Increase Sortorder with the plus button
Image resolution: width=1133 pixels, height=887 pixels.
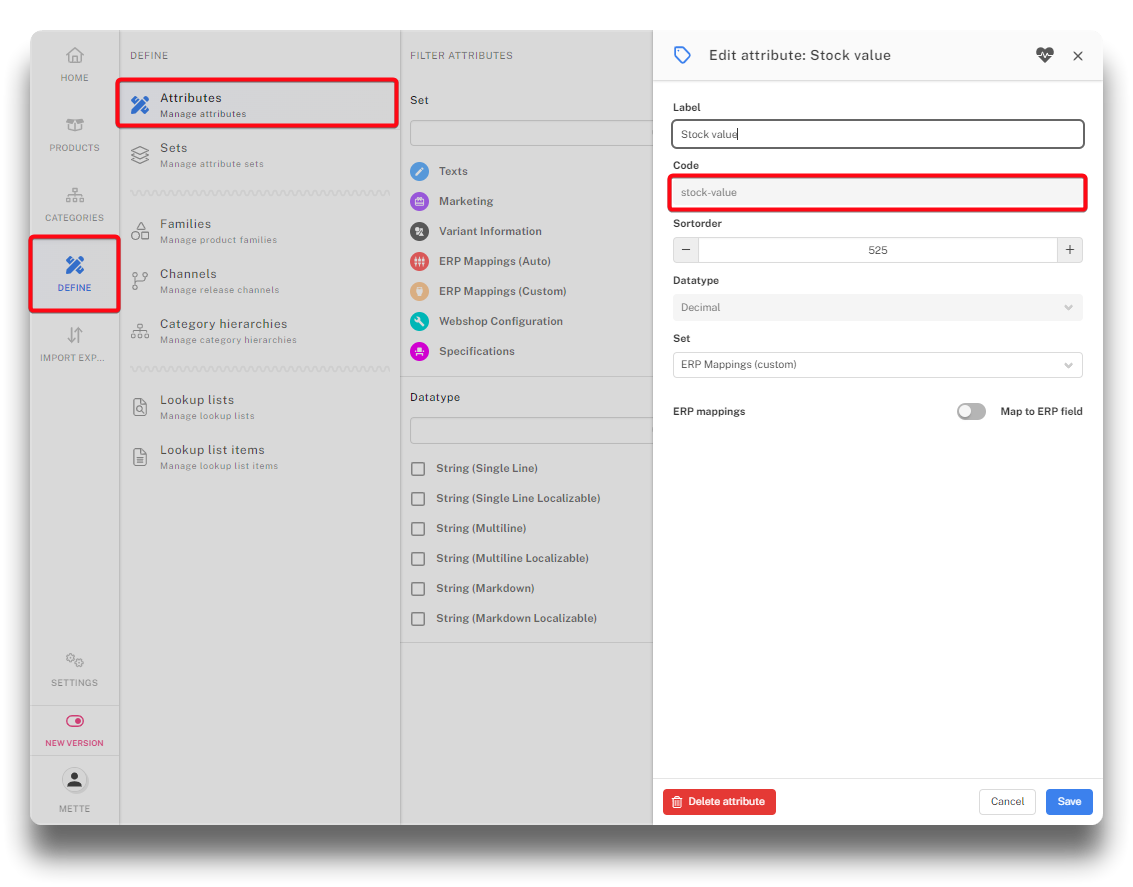pyautogui.click(x=1069, y=250)
